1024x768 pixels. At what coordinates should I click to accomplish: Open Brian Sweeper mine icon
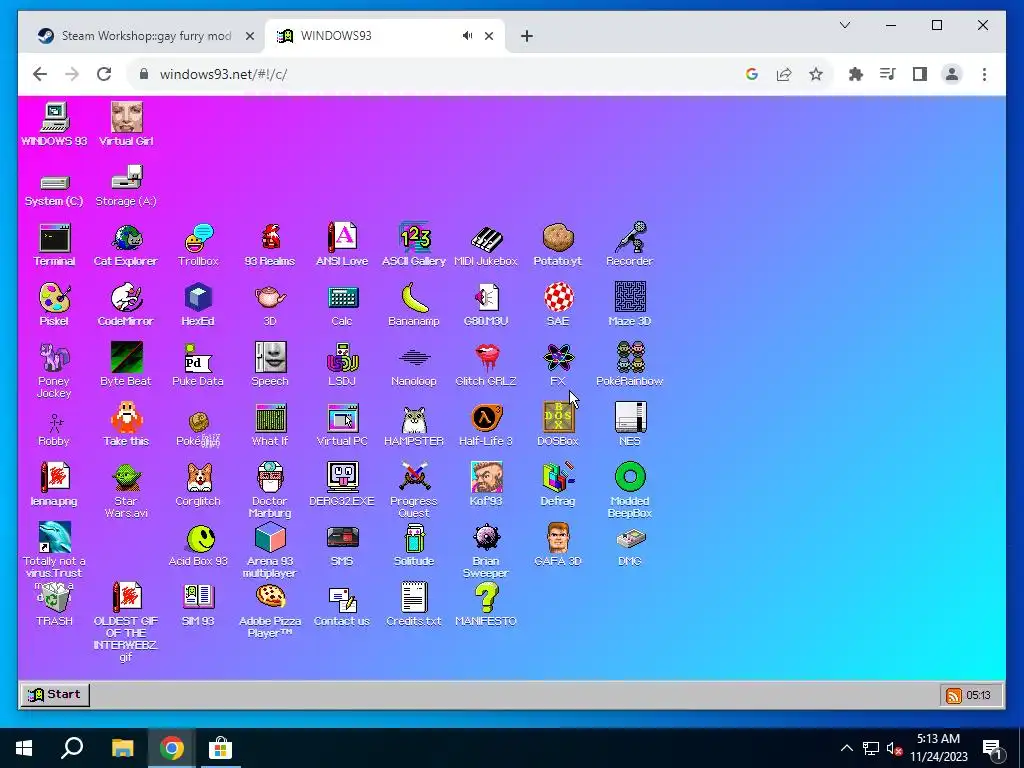pyautogui.click(x=486, y=538)
